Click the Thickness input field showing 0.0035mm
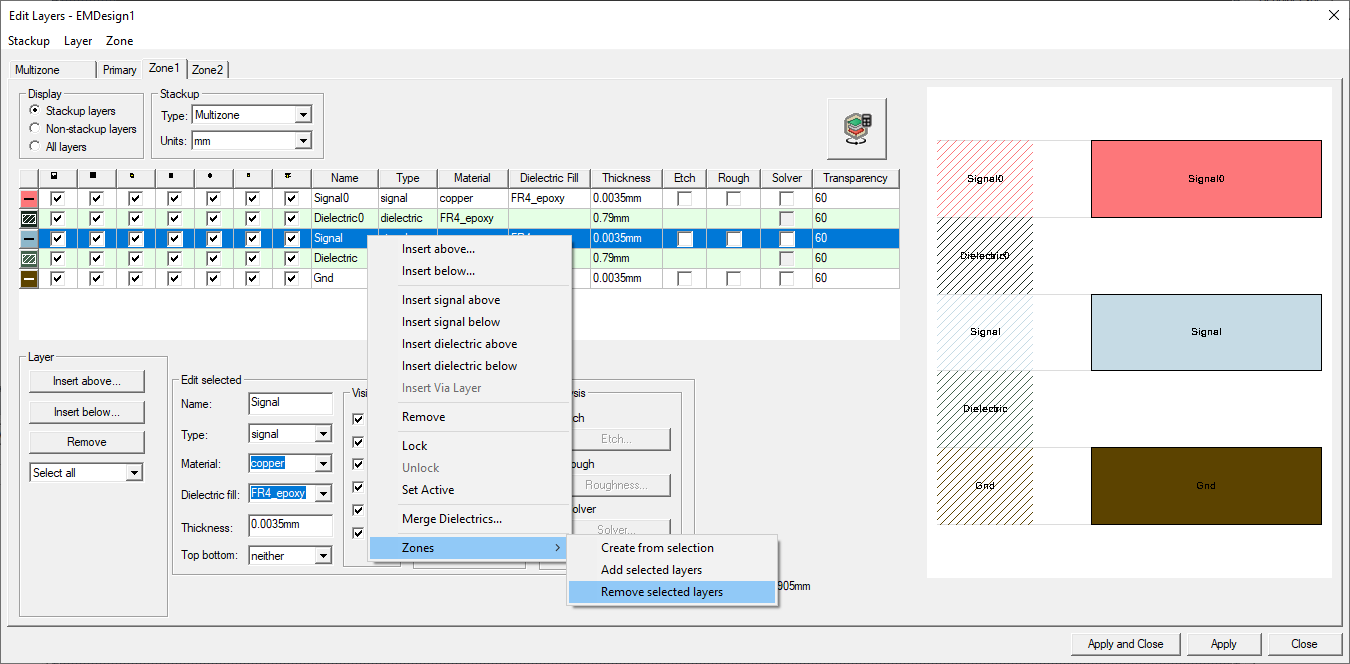1350x664 pixels. [x=290, y=525]
